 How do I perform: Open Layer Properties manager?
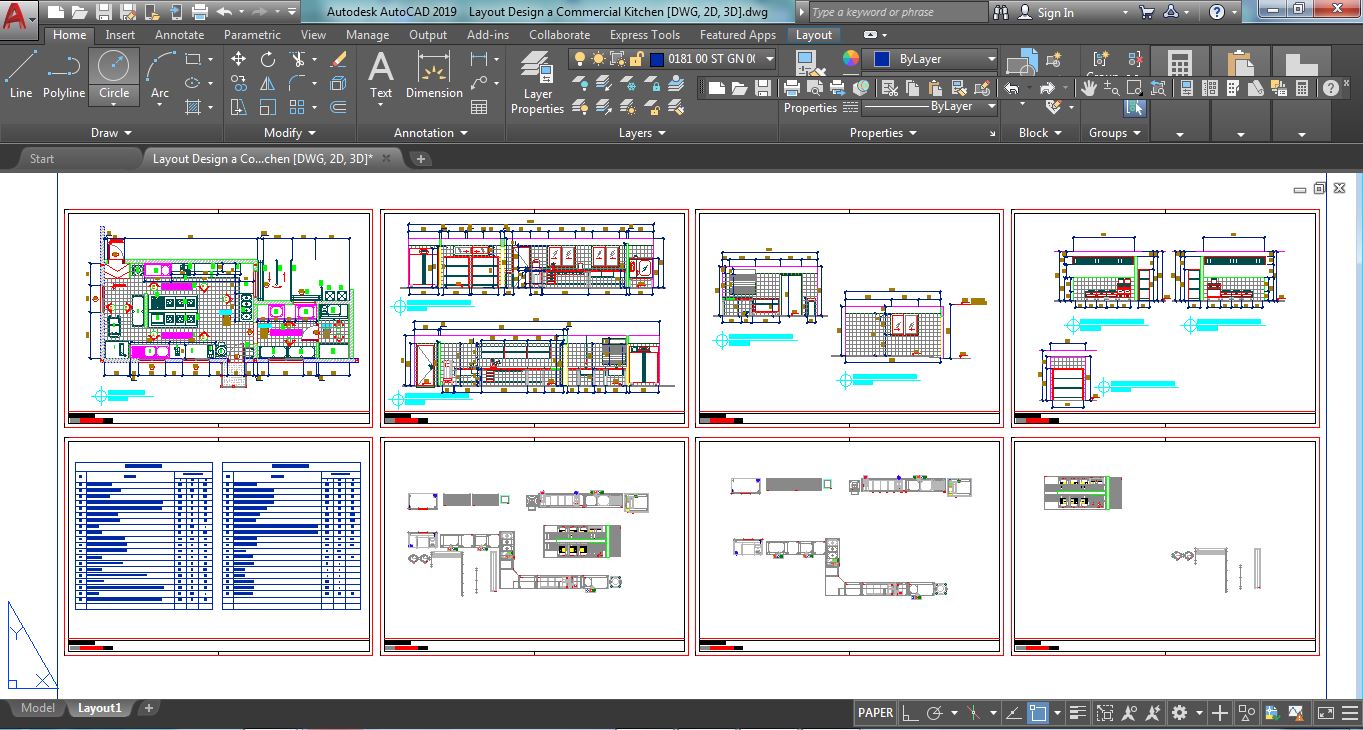(x=537, y=83)
